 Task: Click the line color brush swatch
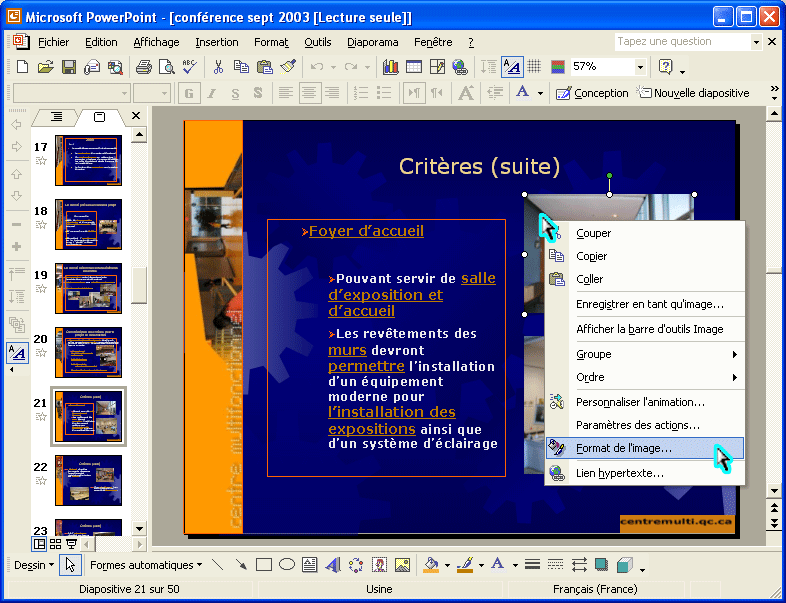[x=466, y=565]
